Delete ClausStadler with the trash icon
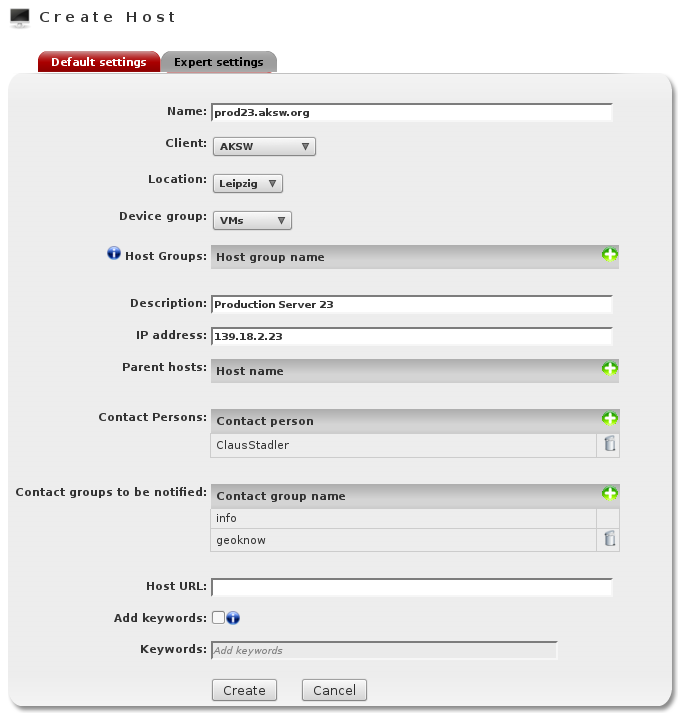Image resolution: width=686 pixels, height=720 pixels. (609, 445)
